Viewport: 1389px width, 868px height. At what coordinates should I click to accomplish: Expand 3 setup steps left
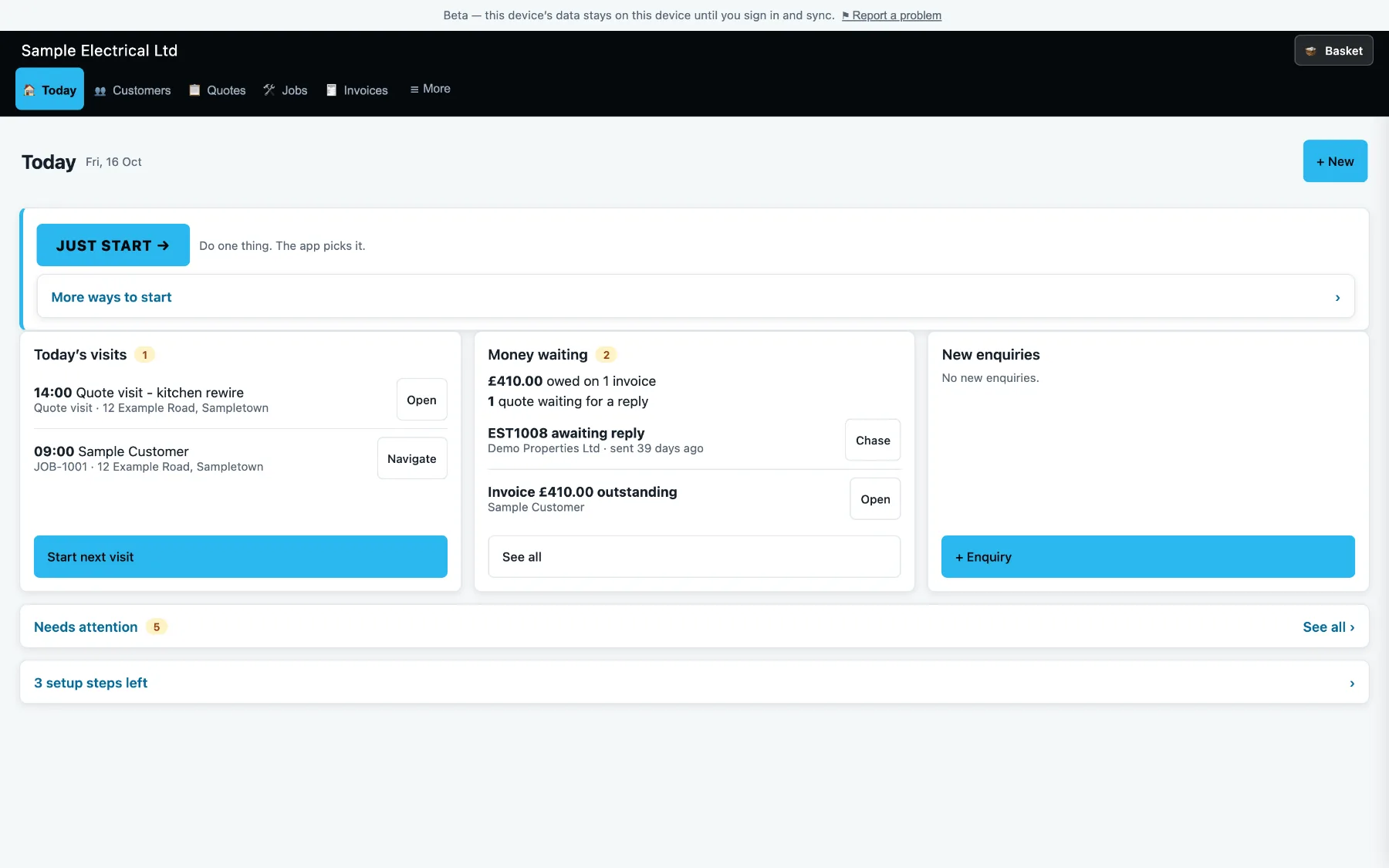tap(694, 682)
